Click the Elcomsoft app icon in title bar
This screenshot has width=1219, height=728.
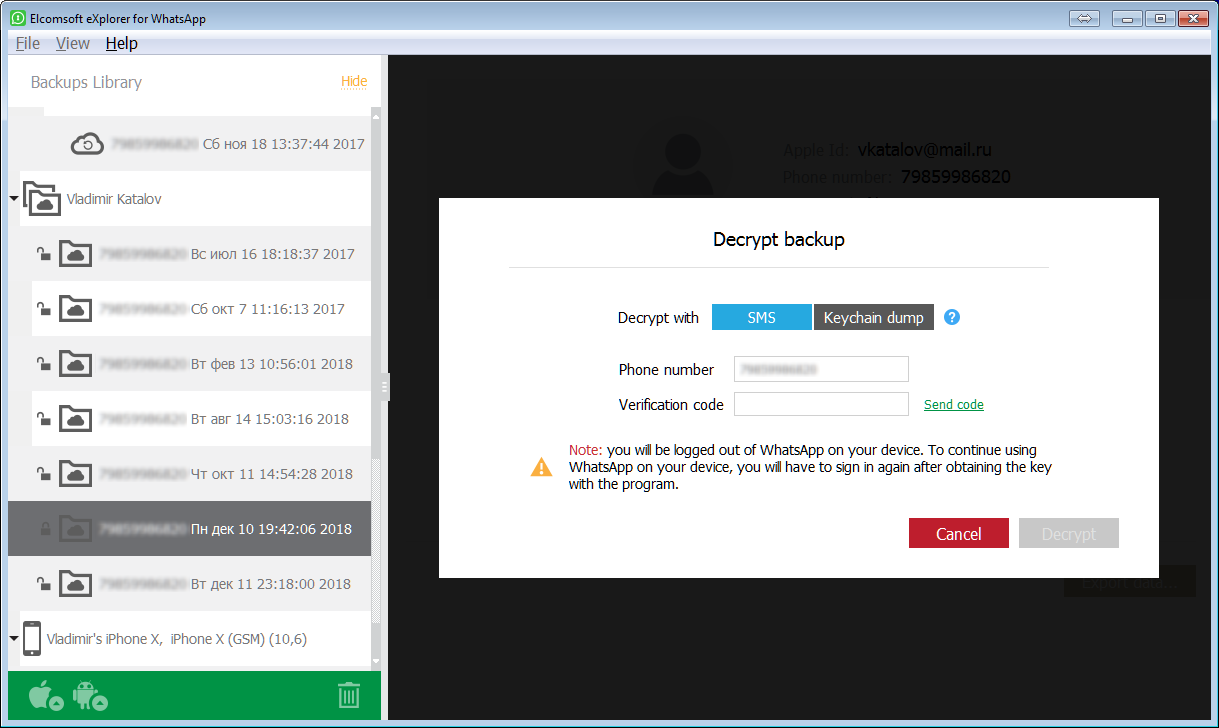click(17, 19)
